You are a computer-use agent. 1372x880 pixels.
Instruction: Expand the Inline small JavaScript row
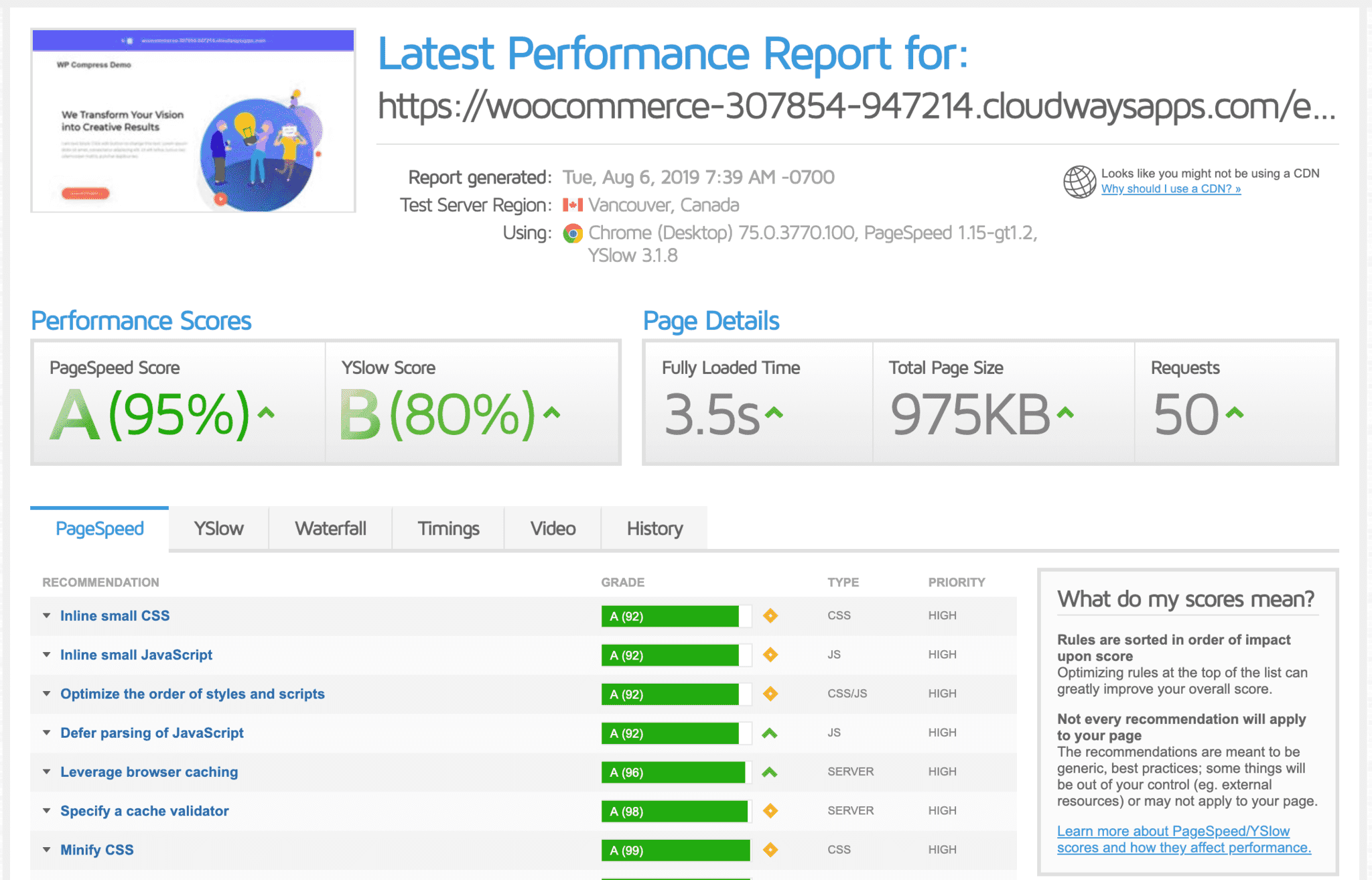[x=47, y=655]
